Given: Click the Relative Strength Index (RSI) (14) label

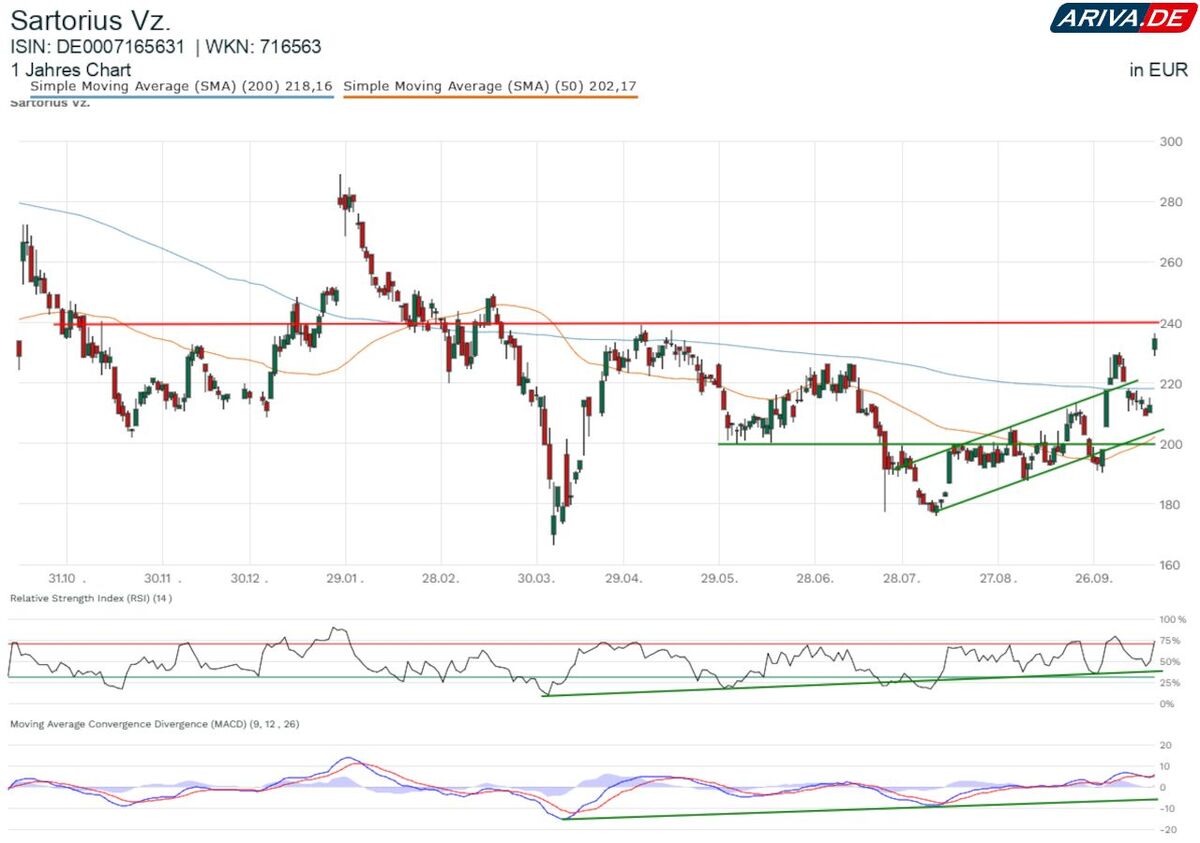Looking at the screenshot, I should click(91, 598).
